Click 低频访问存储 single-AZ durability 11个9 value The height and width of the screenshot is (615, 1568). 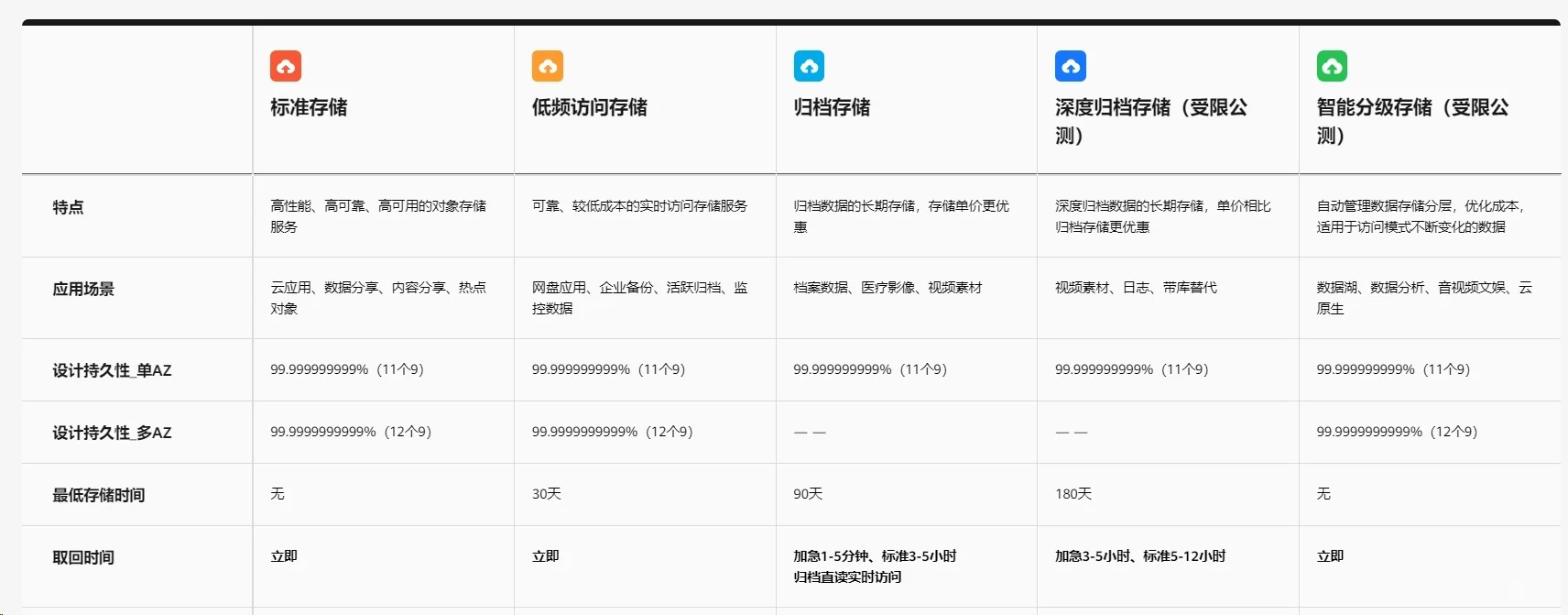(x=609, y=369)
